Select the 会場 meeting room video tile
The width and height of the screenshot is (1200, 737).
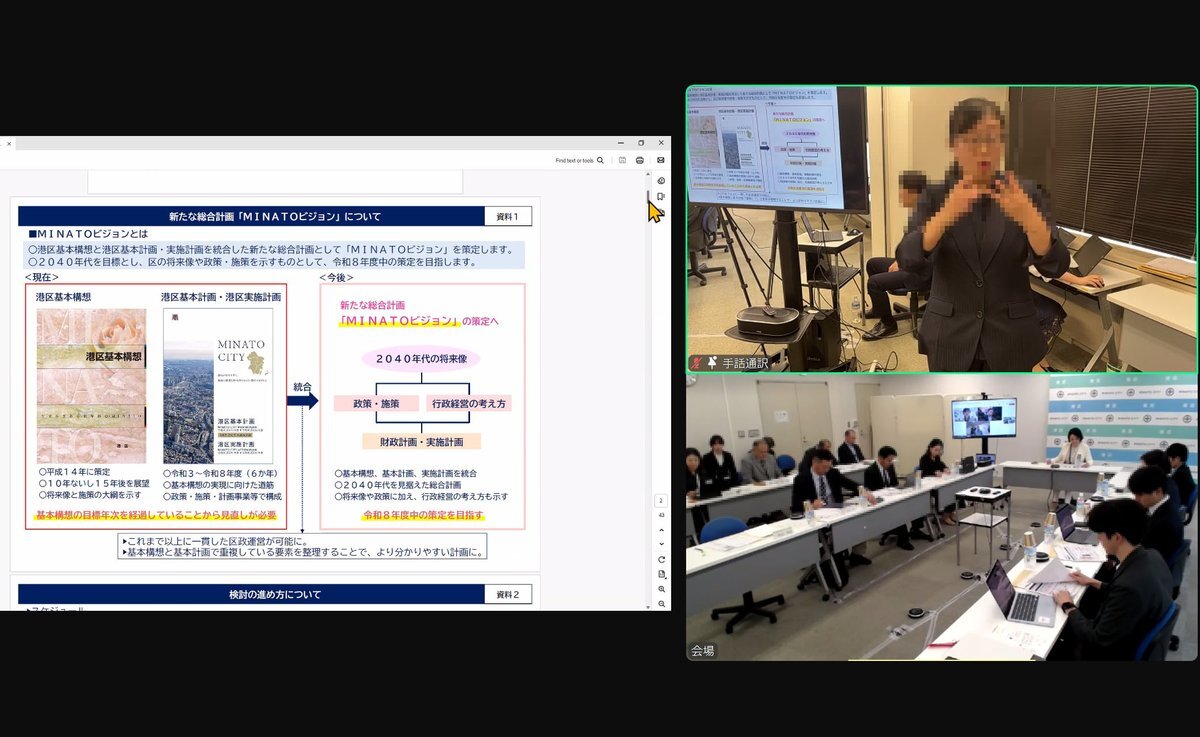point(941,517)
